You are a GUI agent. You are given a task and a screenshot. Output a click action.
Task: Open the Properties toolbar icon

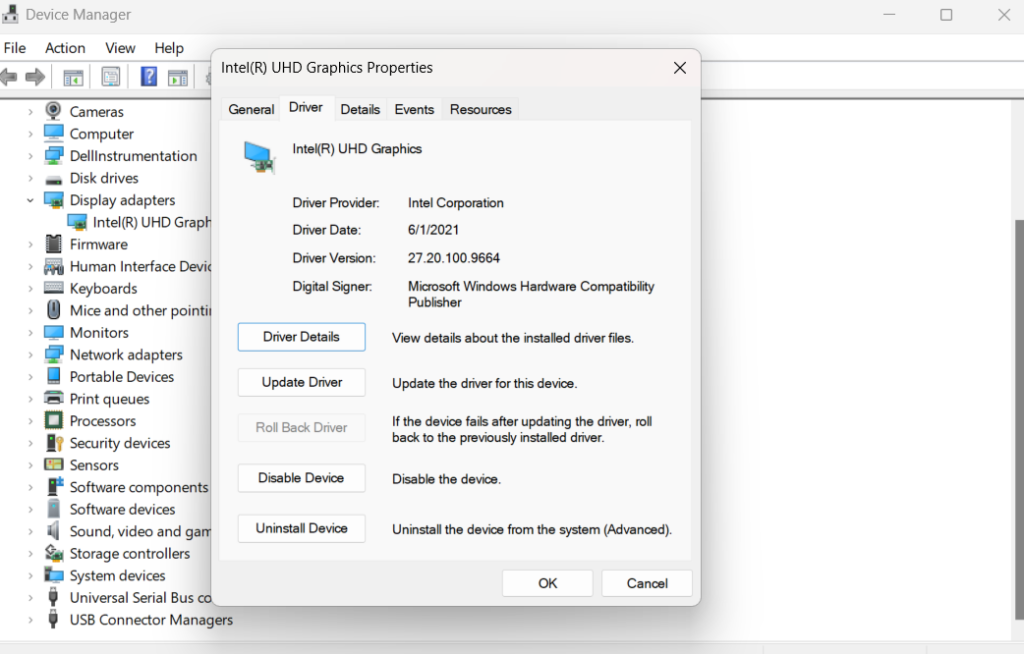click(110, 76)
